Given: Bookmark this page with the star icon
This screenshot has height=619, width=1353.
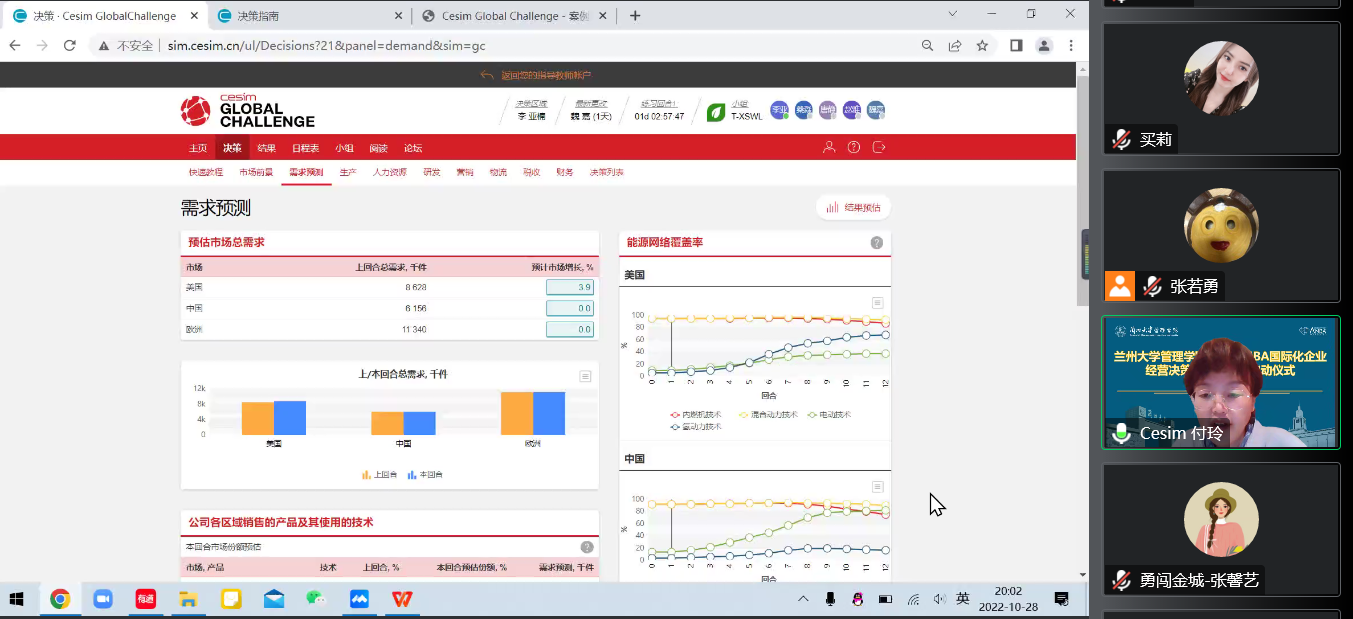Looking at the screenshot, I should [982, 45].
